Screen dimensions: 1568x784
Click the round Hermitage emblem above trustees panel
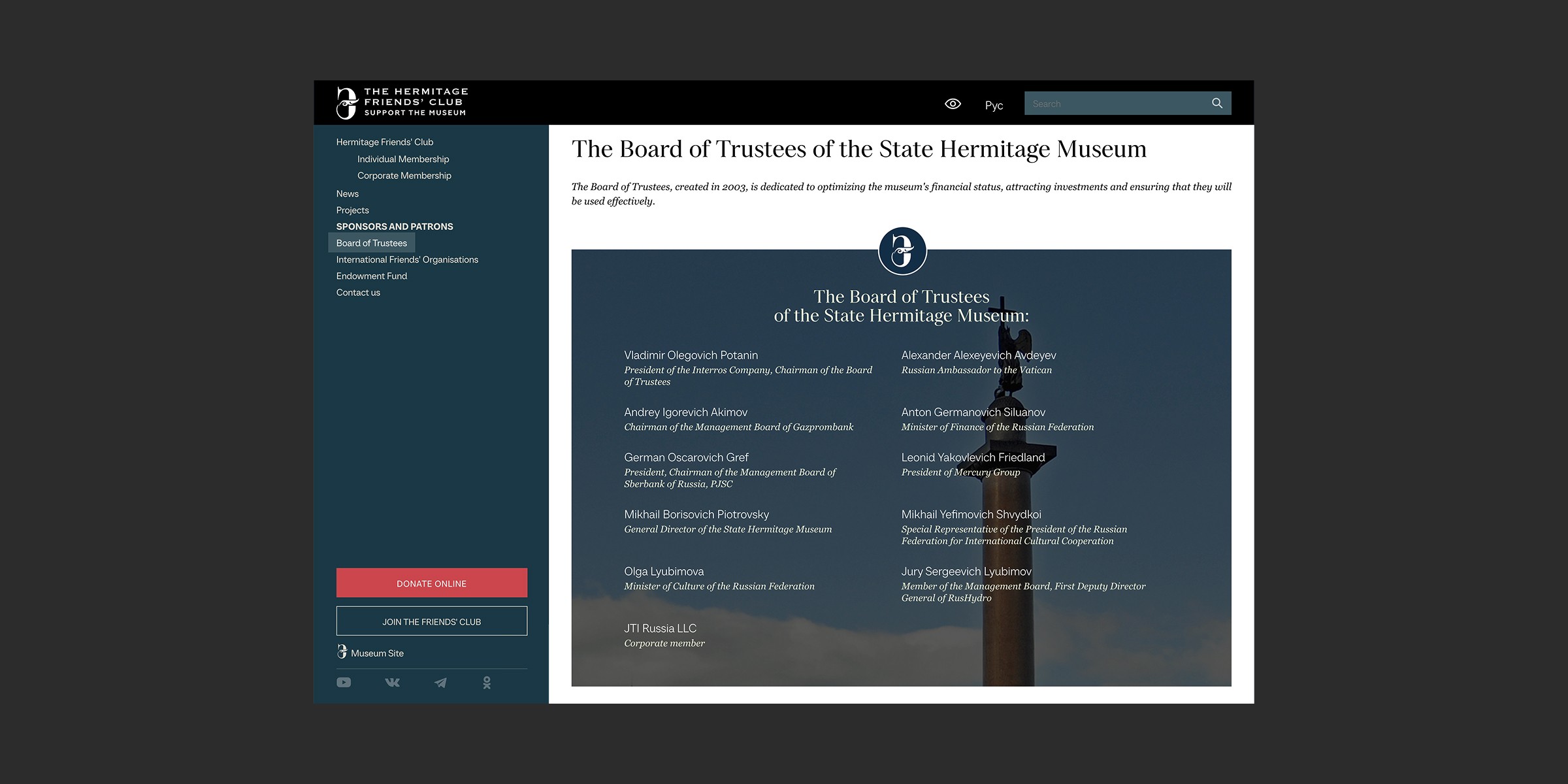(x=902, y=251)
